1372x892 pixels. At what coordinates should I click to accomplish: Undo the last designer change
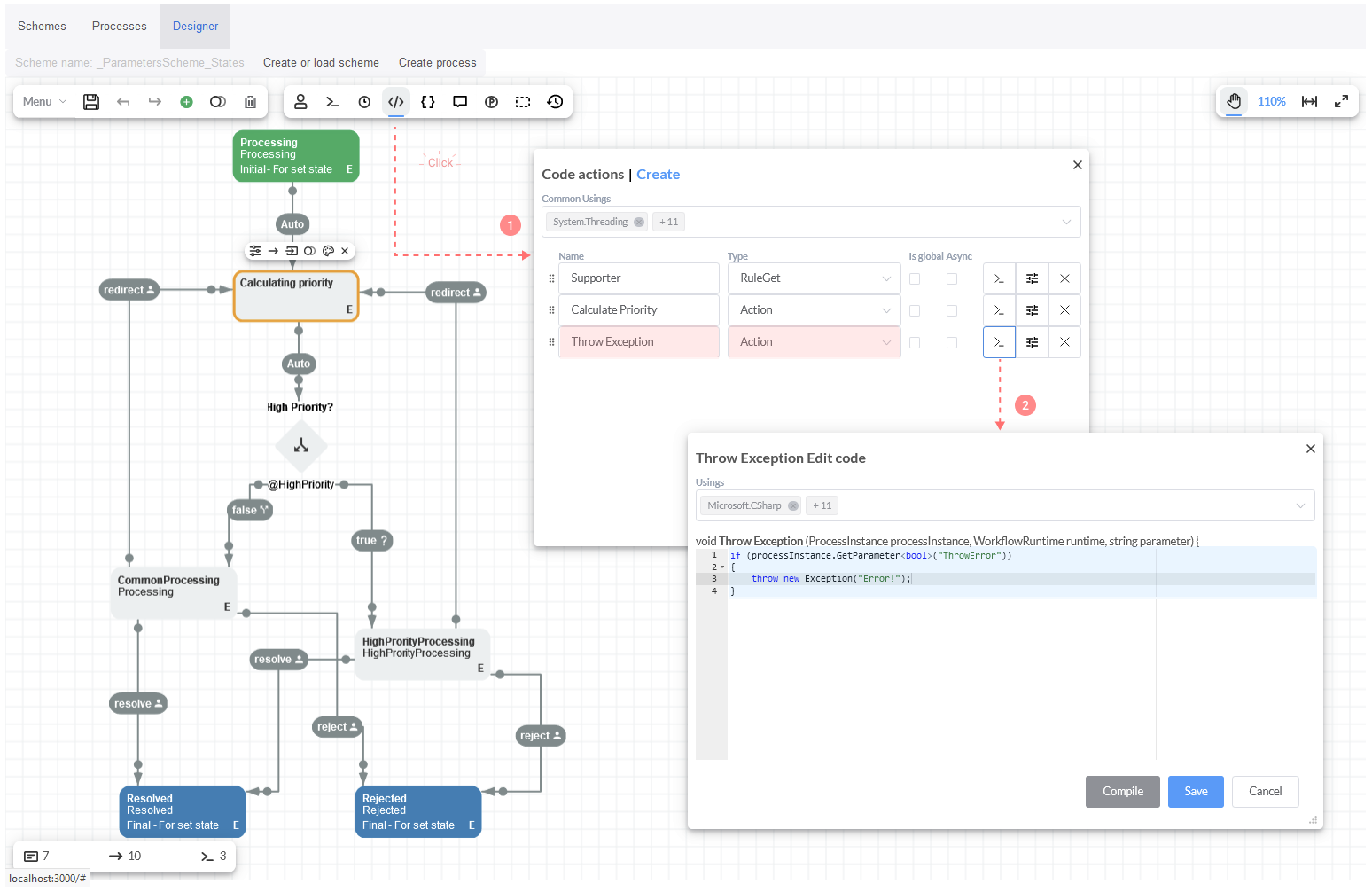pyautogui.click(x=123, y=102)
